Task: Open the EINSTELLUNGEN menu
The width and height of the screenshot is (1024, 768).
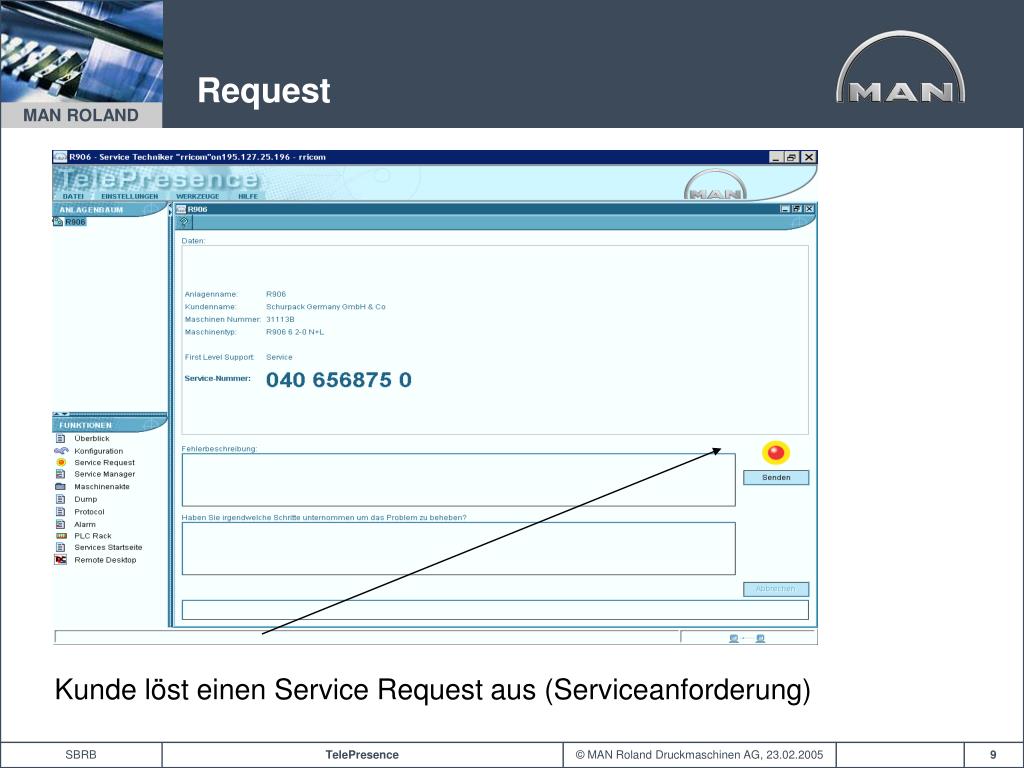Action: click(129, 196)
